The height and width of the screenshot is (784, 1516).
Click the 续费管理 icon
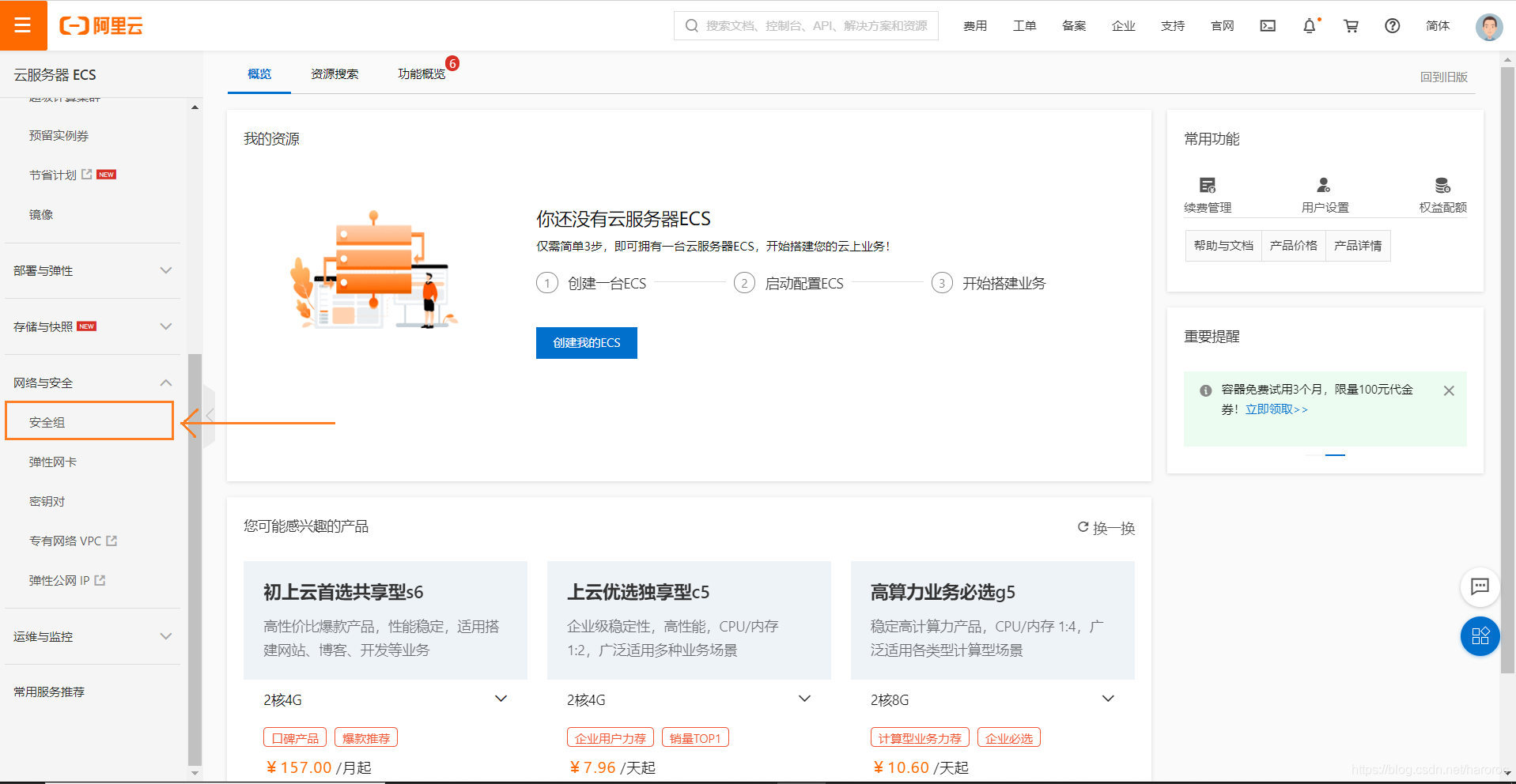[1208, 186]
